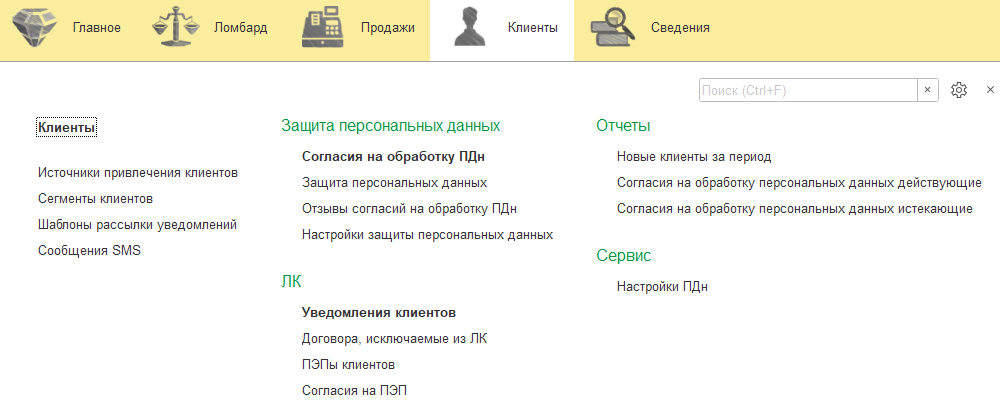The width and height of the screenshot is (1000, 406).
Task: Click the scales icon for Ломбард
Action: point(176,28)
